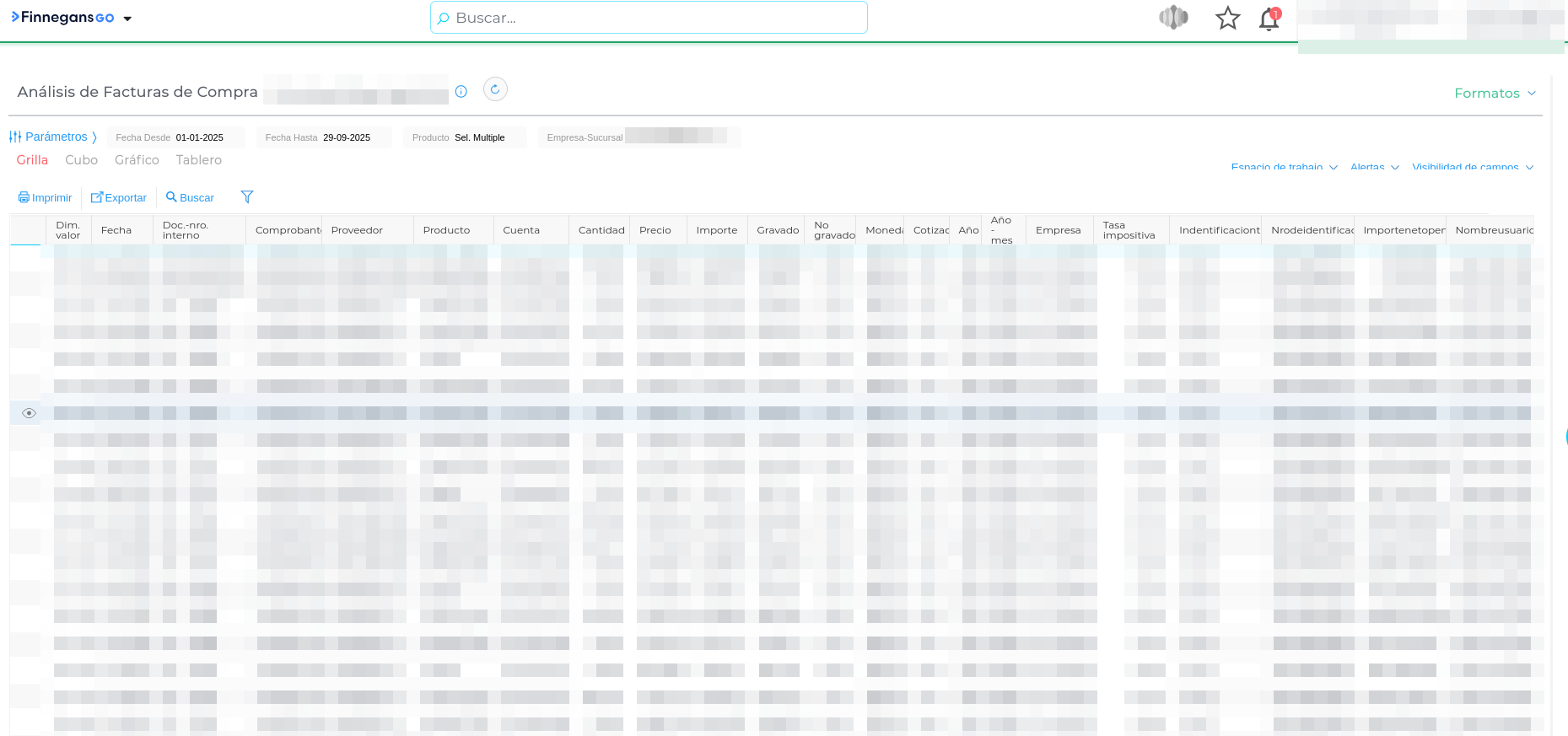Open the Tablero tab

coord(198,160)
